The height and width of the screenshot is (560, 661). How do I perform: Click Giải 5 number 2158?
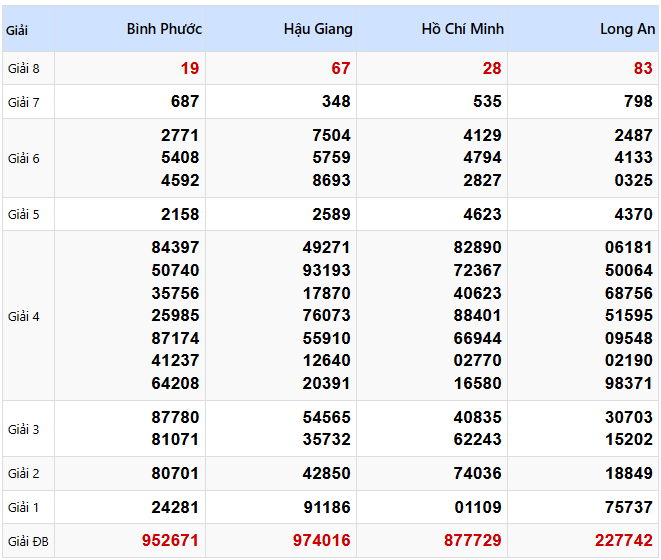tap(180, 214)
